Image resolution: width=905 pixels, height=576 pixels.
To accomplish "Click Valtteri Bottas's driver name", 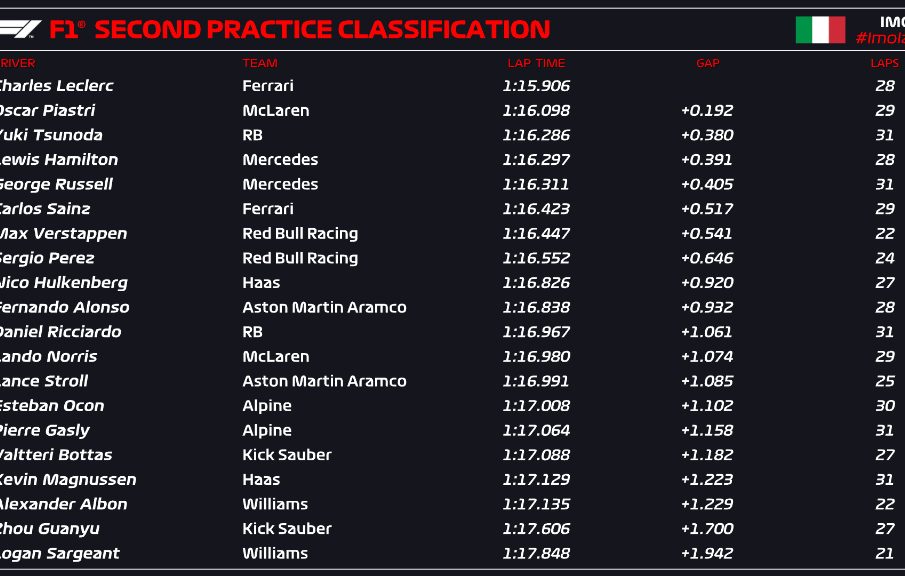I will click(55, 455).
